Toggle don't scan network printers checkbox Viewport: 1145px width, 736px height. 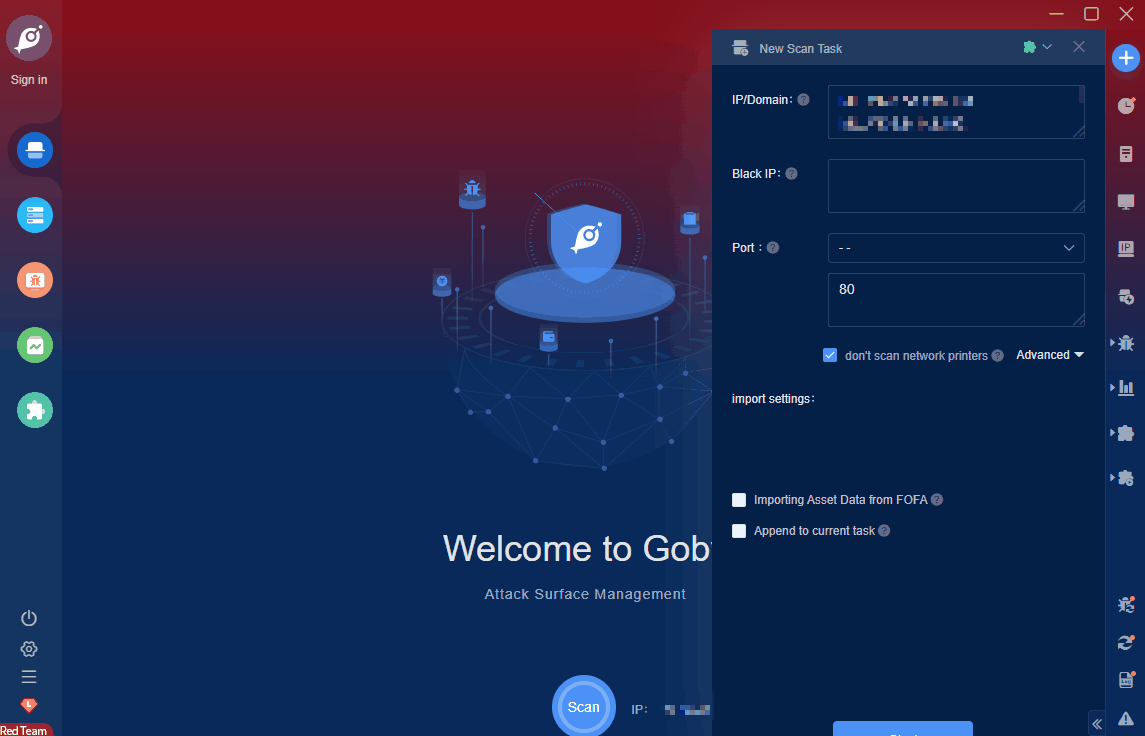(x=830, y=356)
